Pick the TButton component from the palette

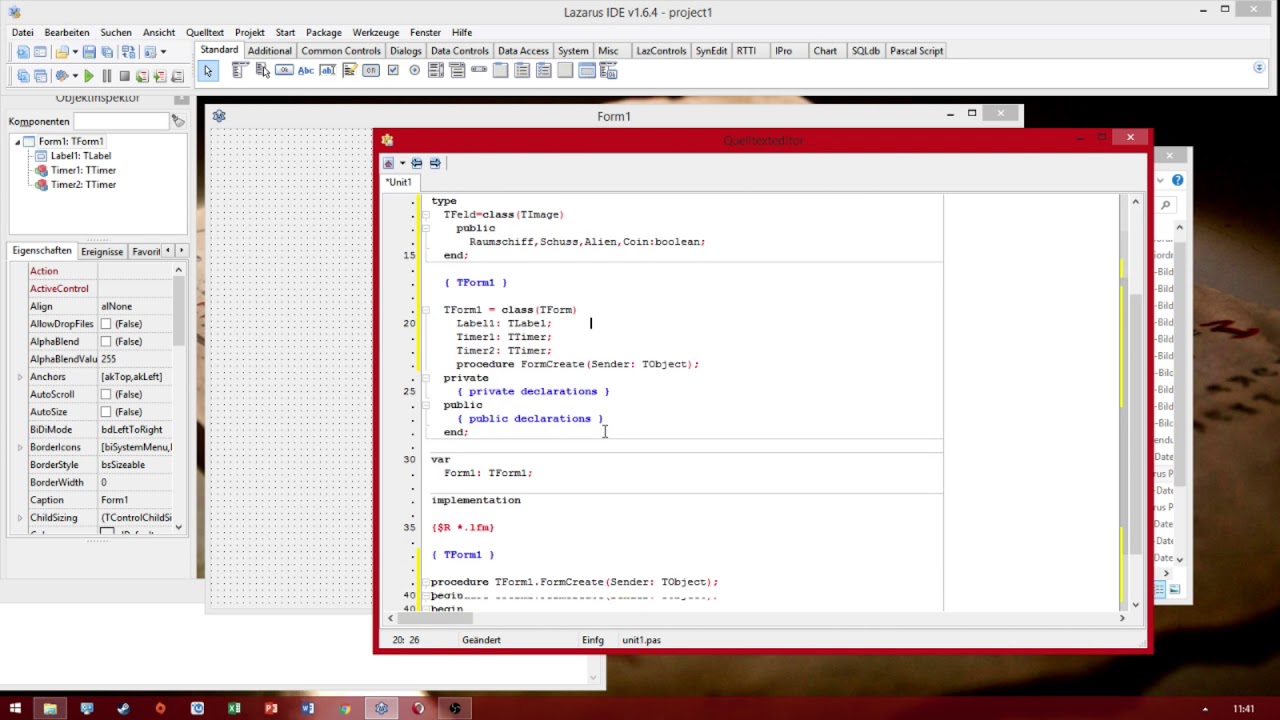coord(284,70)
